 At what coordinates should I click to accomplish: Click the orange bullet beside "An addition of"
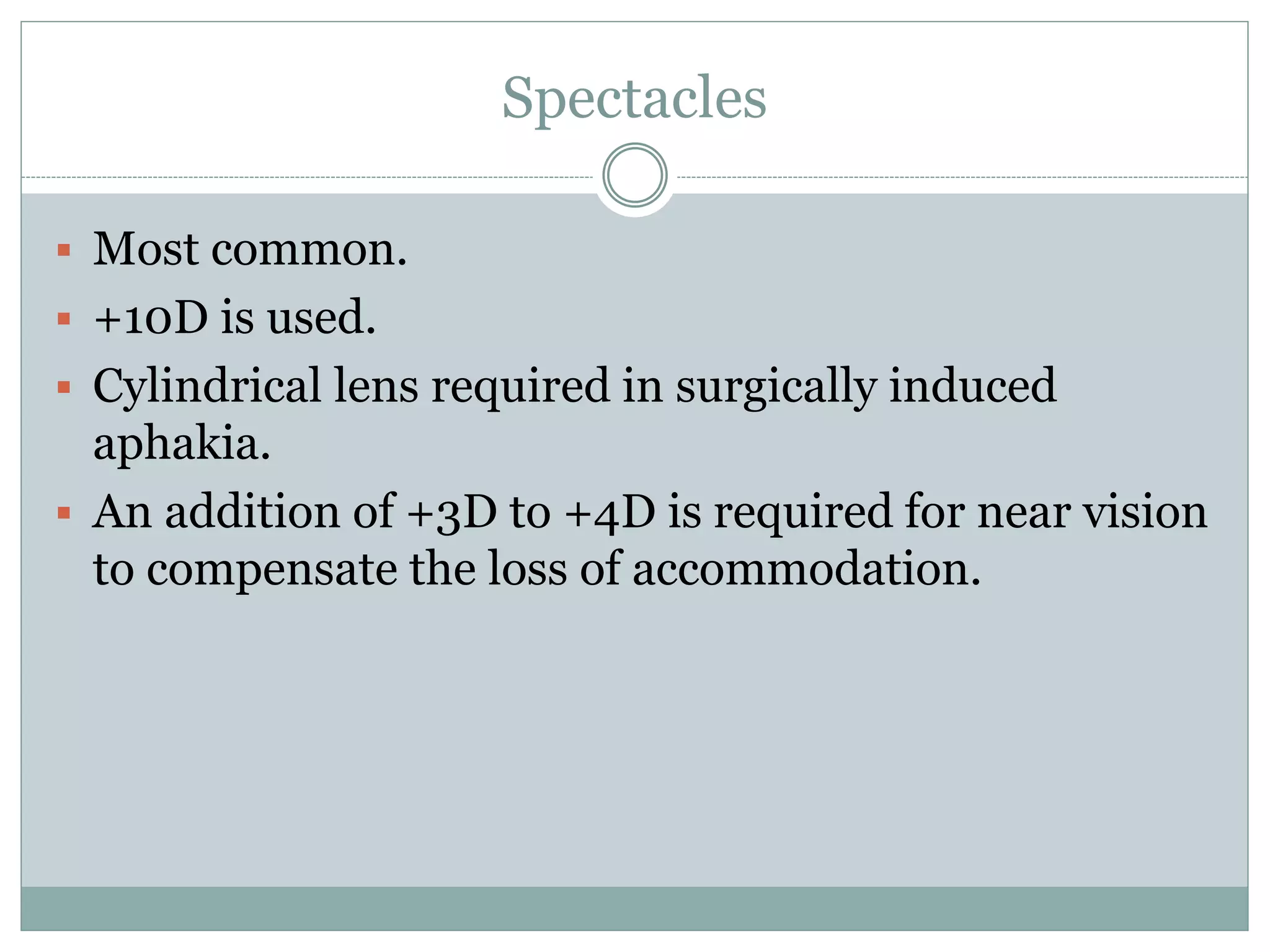[63, 513]
